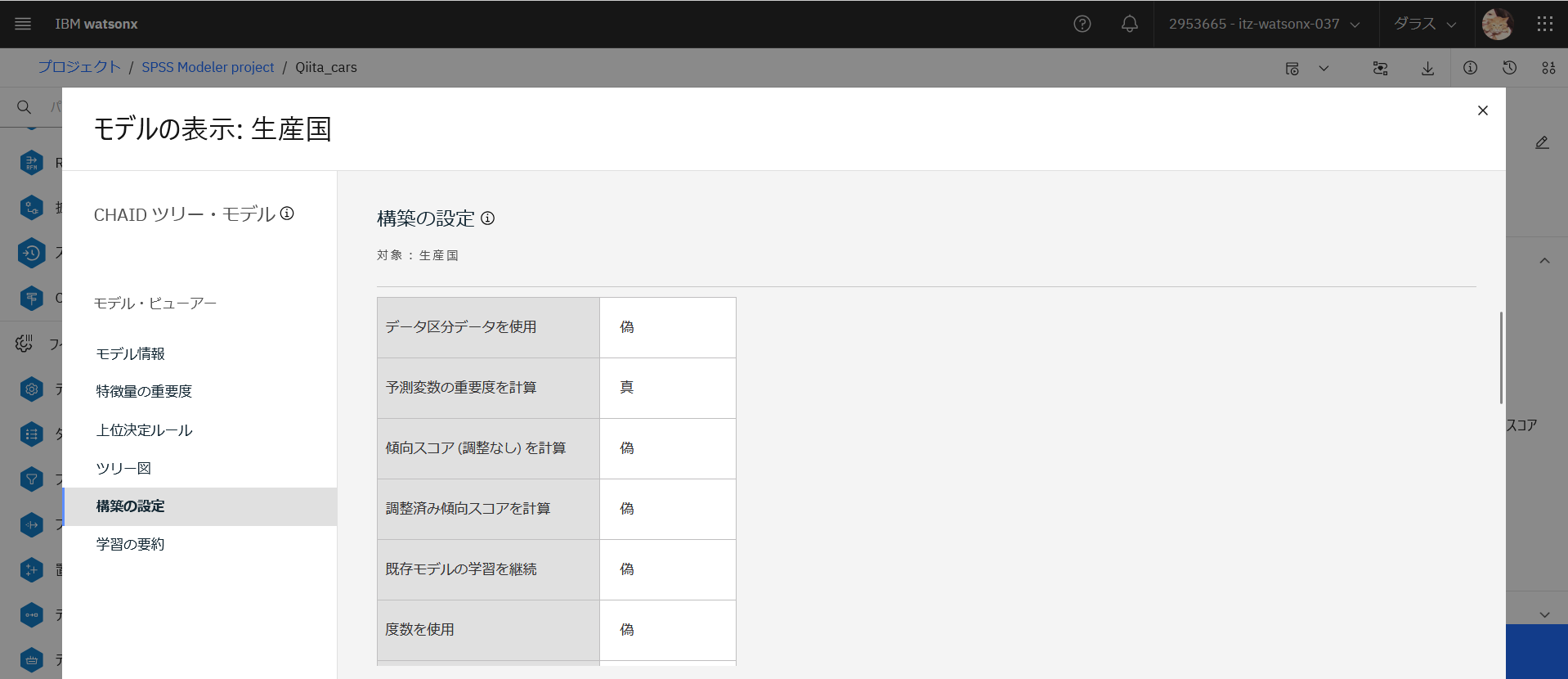Select the presentation-board node icon in the palette

(31, 298)
